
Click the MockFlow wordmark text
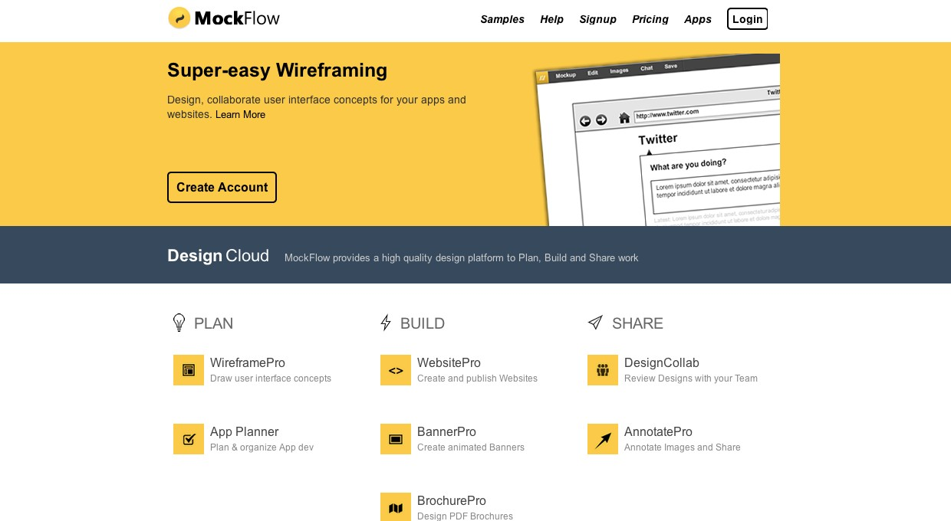tap(237, 18)
